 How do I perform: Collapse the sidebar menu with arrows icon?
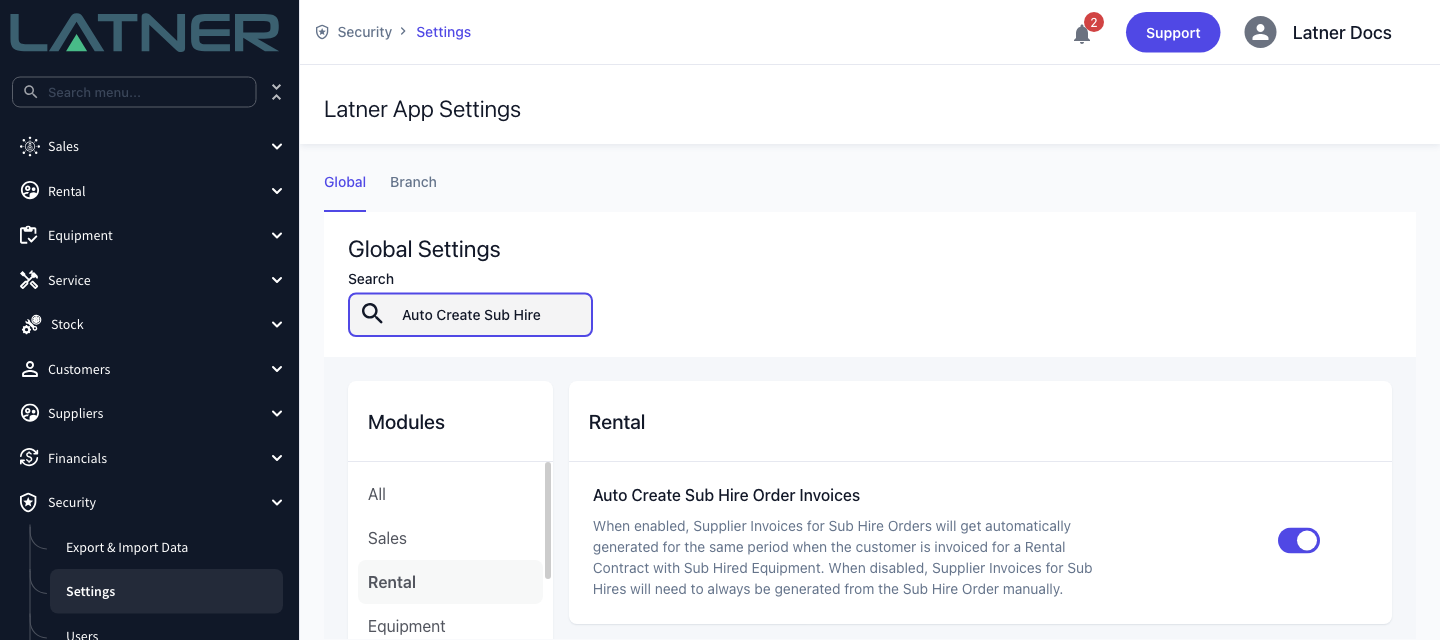click(277, 92)
